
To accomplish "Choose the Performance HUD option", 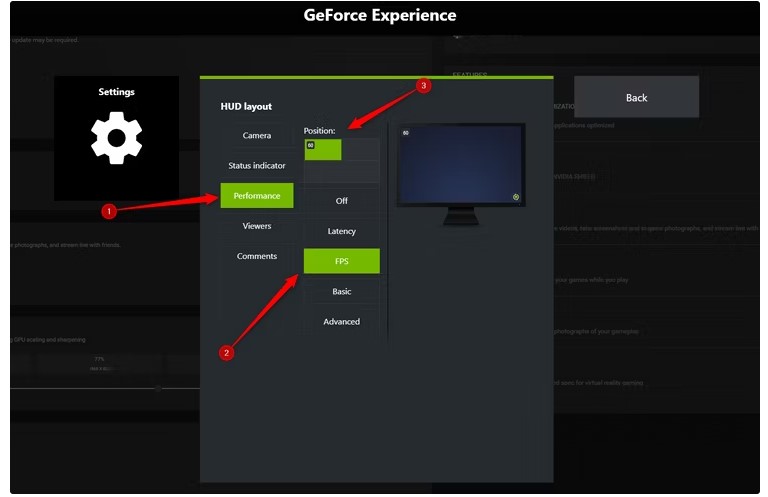I will (x=257, y=195).
